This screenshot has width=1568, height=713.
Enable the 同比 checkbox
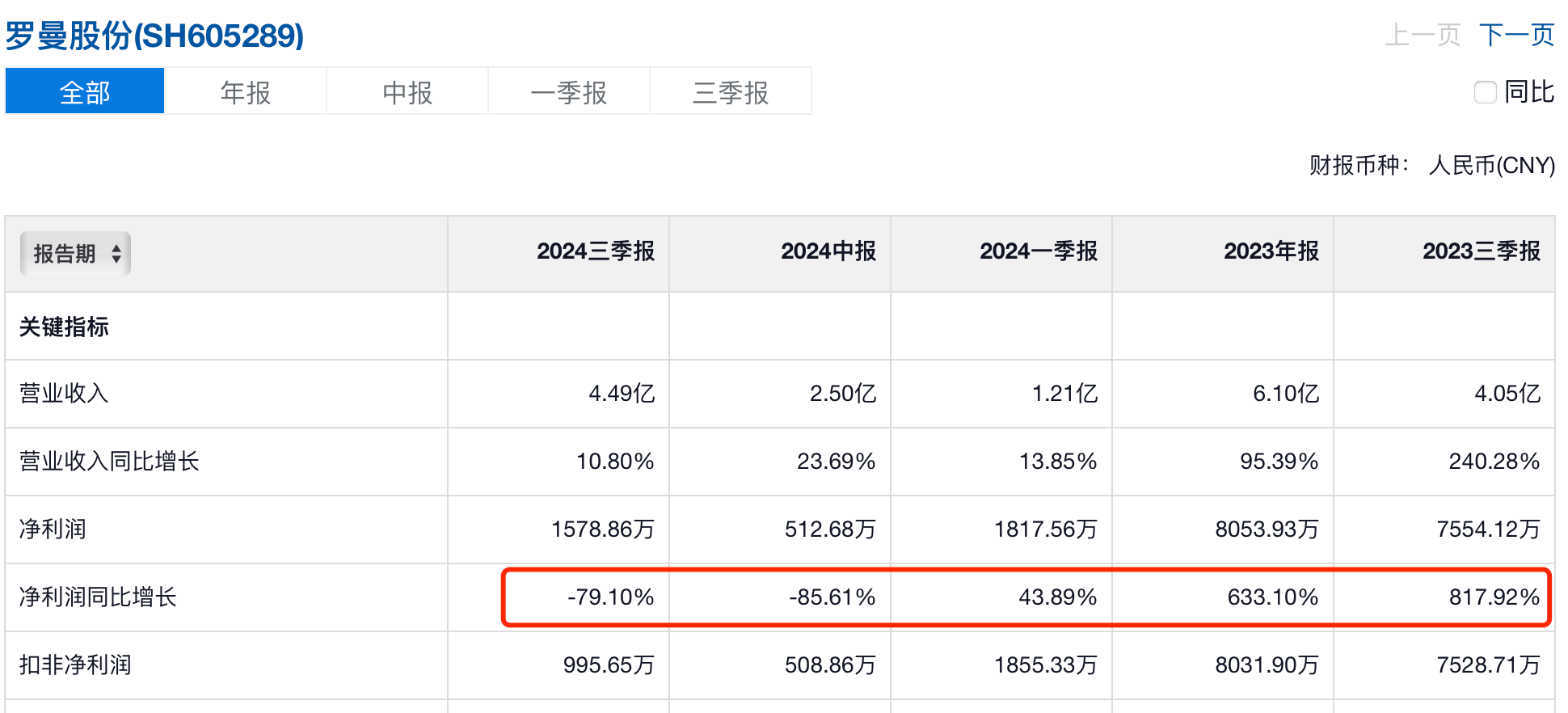(x=1485, y=92)
